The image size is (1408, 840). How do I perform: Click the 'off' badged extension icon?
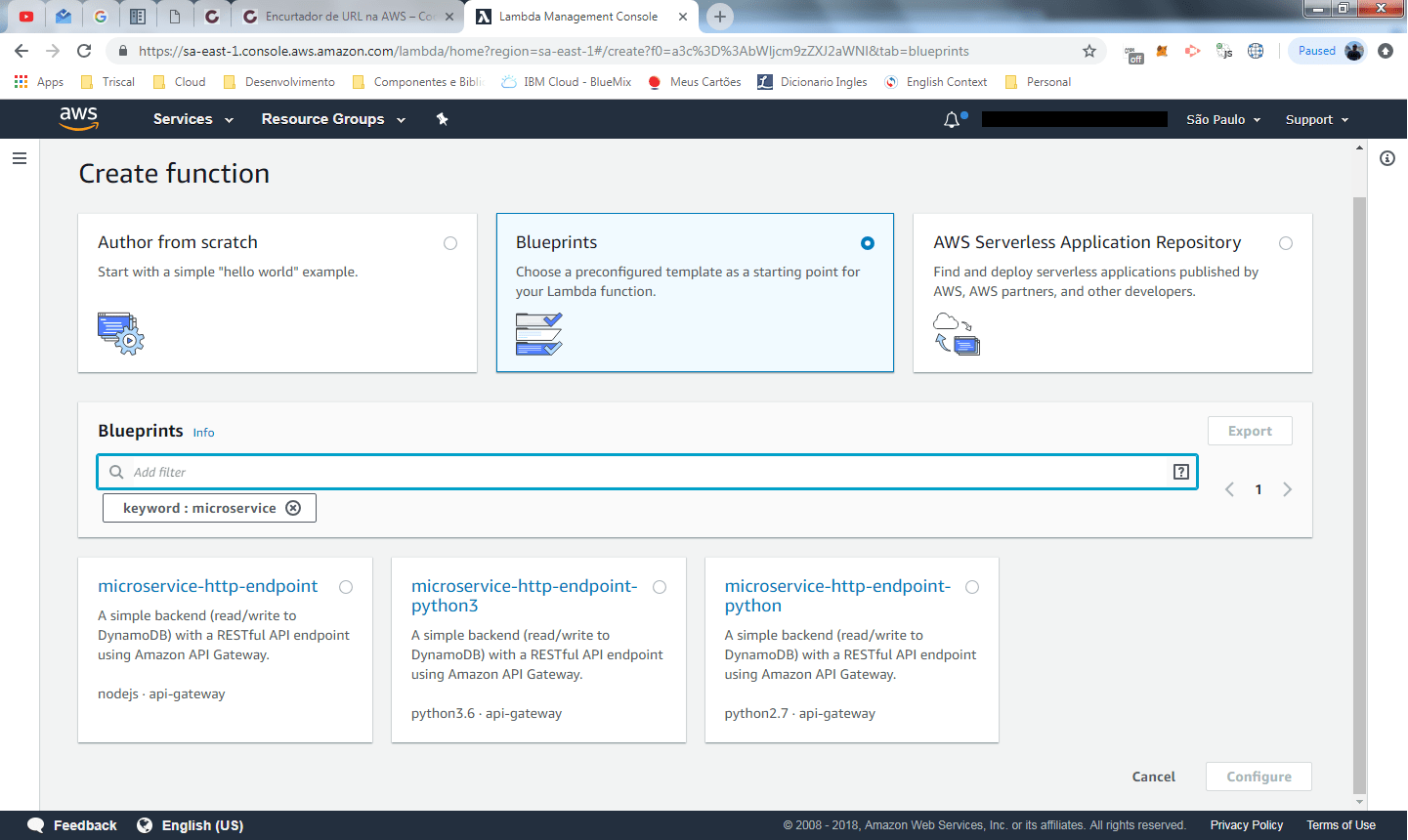tap(1133, 54)
